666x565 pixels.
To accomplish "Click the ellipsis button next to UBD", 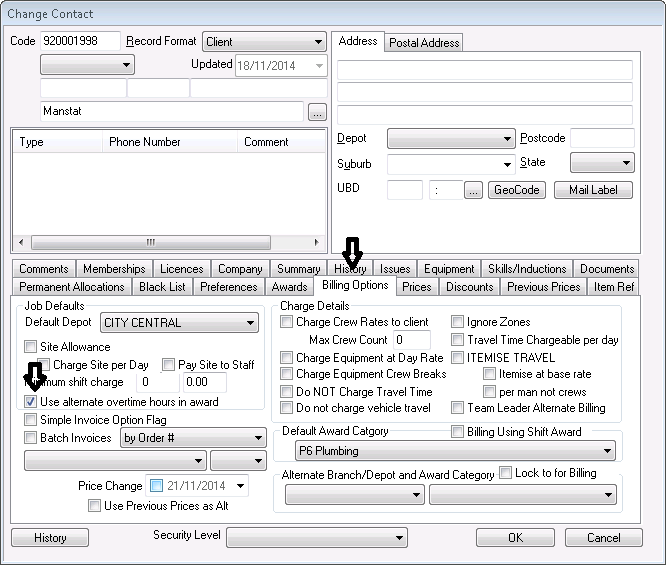I will pos(473,190).
